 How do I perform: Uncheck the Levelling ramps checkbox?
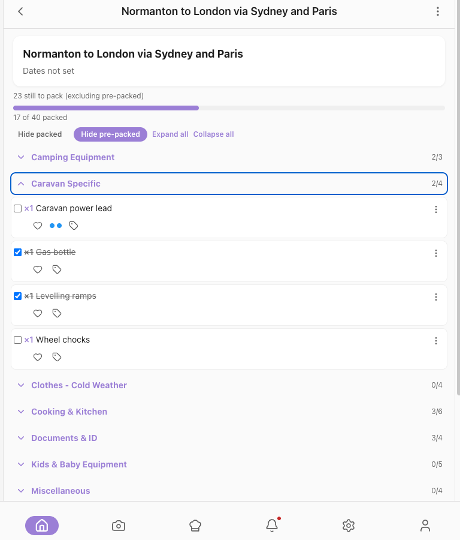click(x=18, y=296)
